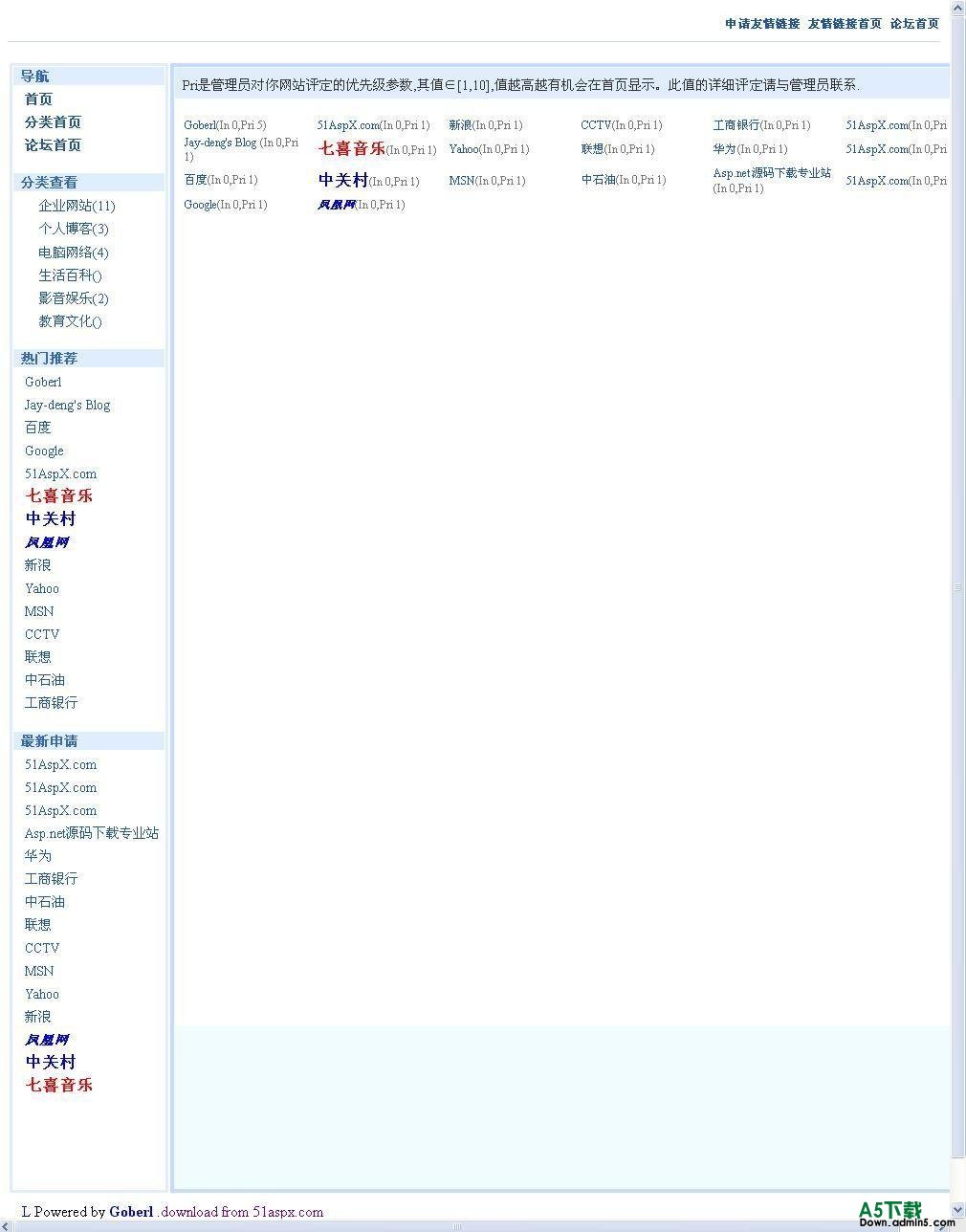Open 中石油 in 最新申请 list
Viewport: 966px width, 1232px height.
coord(44,902)
